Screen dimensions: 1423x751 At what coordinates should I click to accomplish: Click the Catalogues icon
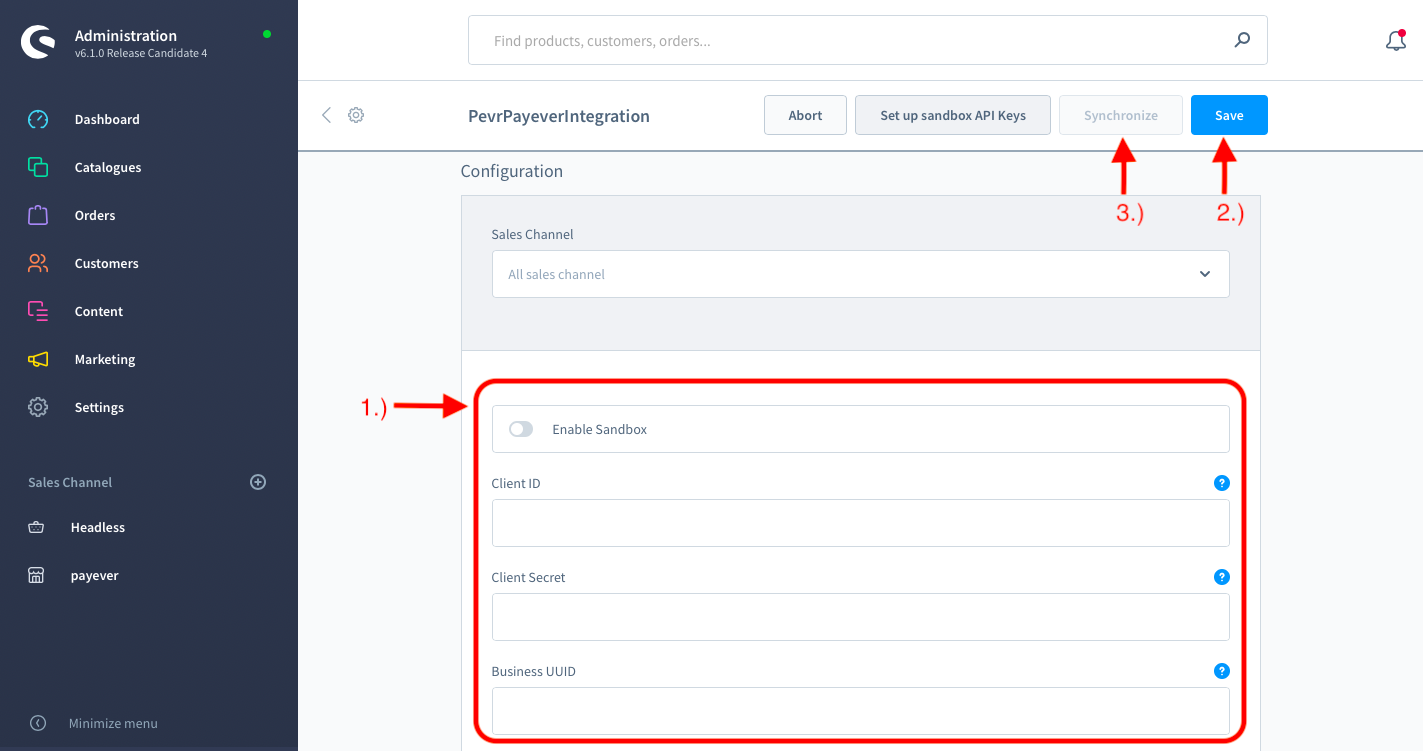coord(38,167)
